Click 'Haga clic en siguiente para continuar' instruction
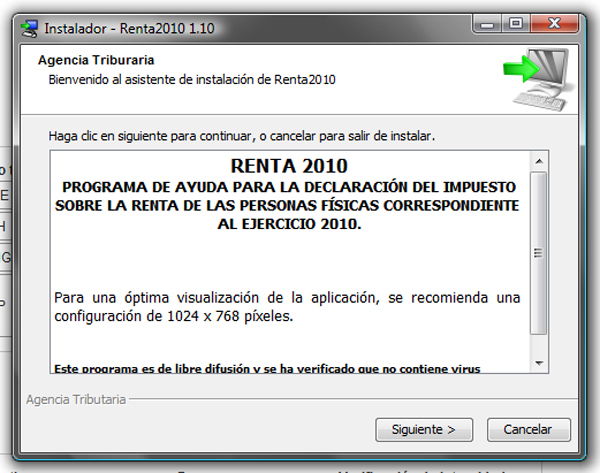 (242, 136)
